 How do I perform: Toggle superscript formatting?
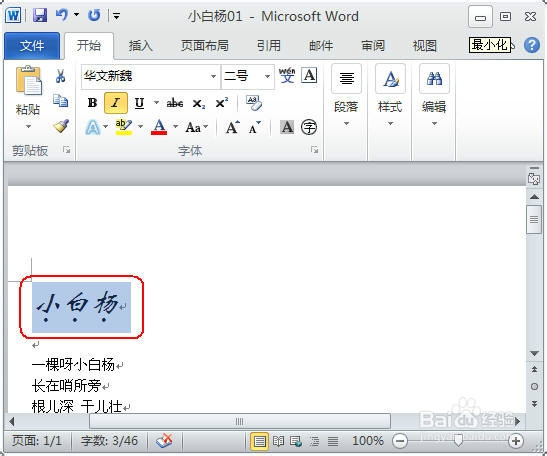[222, 103]
